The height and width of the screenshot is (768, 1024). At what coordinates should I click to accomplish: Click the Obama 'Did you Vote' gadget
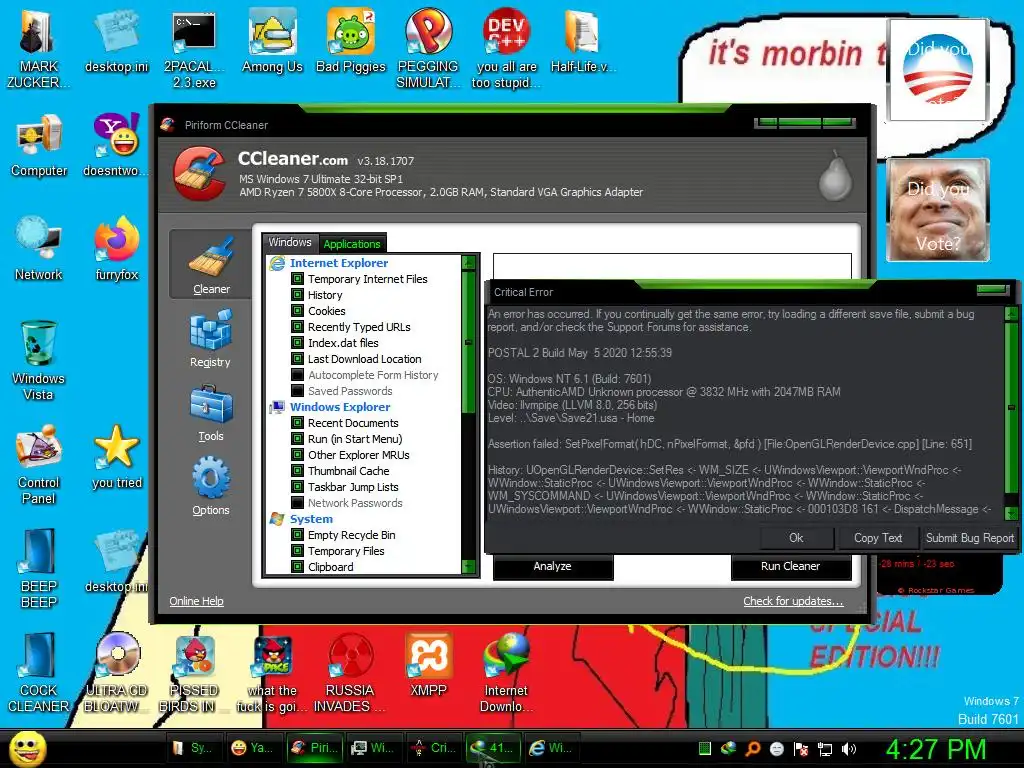click(938, 70)
